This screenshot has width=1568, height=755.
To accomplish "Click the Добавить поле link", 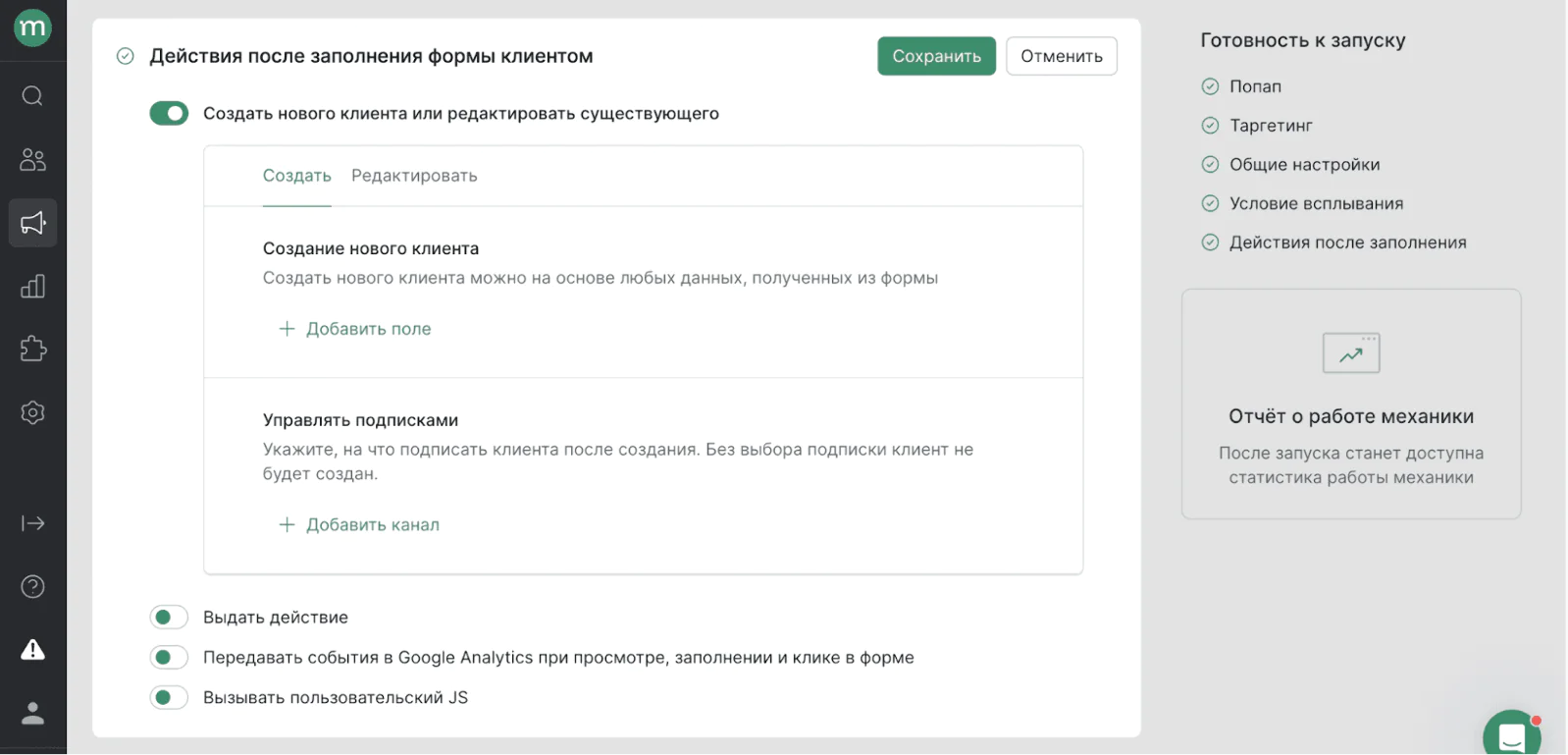I will click(369, 329).
